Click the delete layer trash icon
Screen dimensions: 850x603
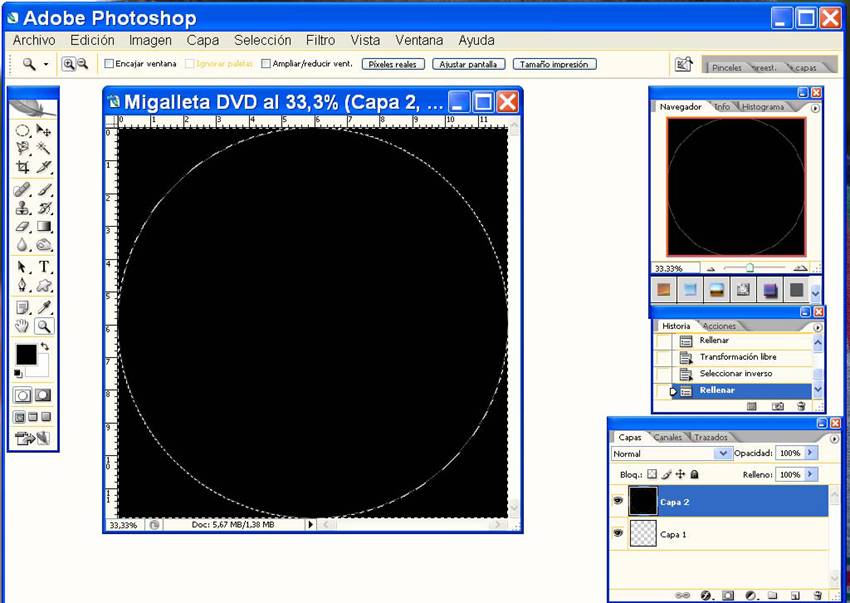click(817, 595)
